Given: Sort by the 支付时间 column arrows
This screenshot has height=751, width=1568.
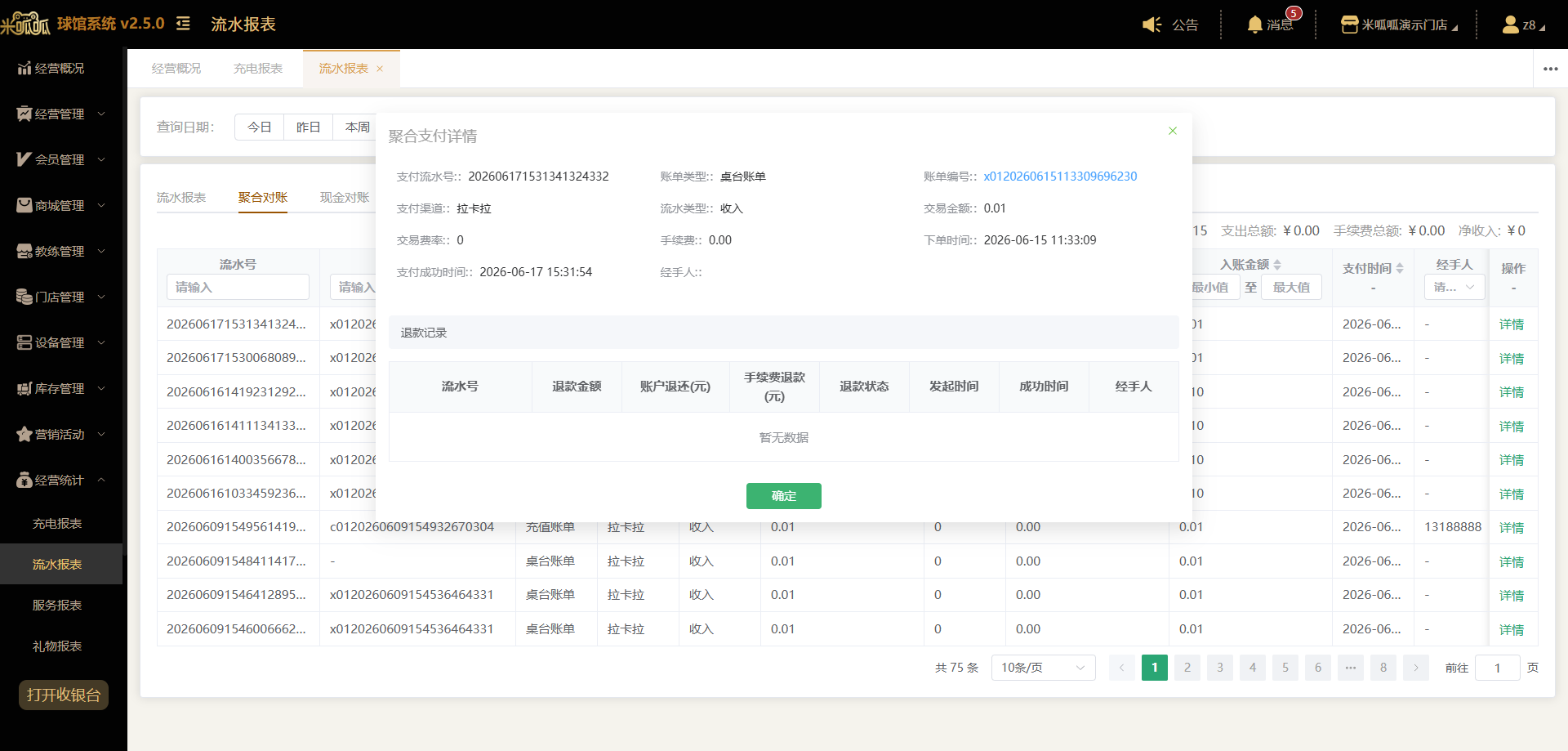Looking at the screenshot, I should point(1400,268).
